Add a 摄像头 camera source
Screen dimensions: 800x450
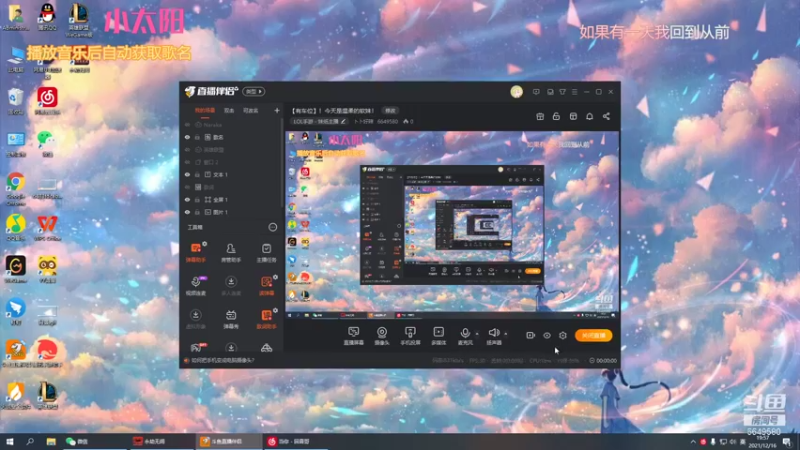coord(382,336)
